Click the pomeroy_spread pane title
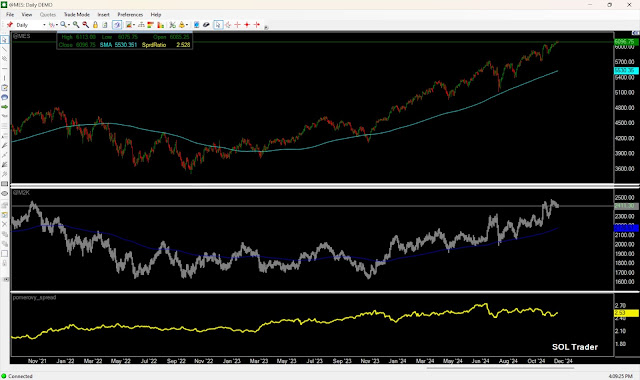The image size is (640, 380). pos(34,298)
